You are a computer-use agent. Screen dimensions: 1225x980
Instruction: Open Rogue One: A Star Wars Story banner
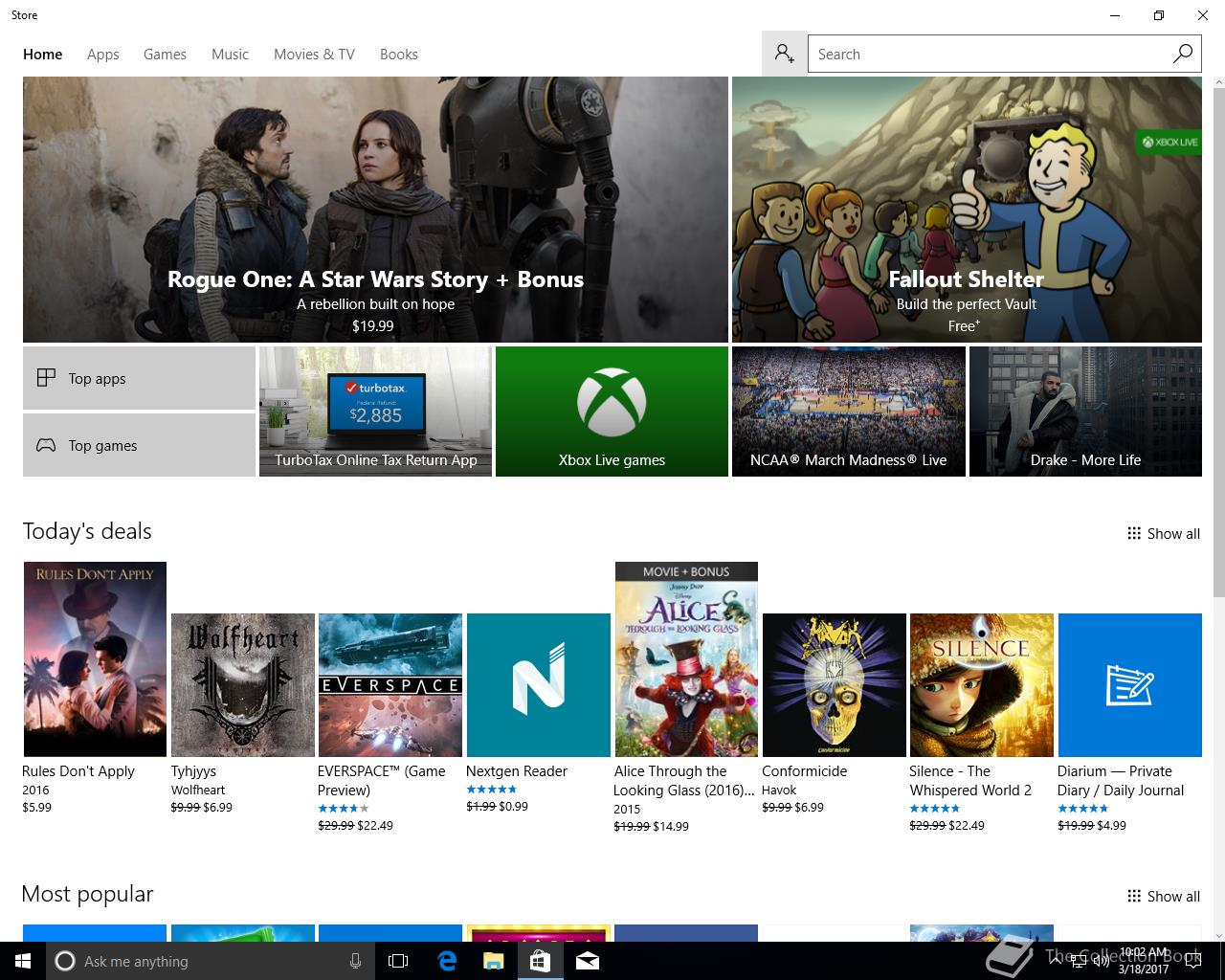375,210
